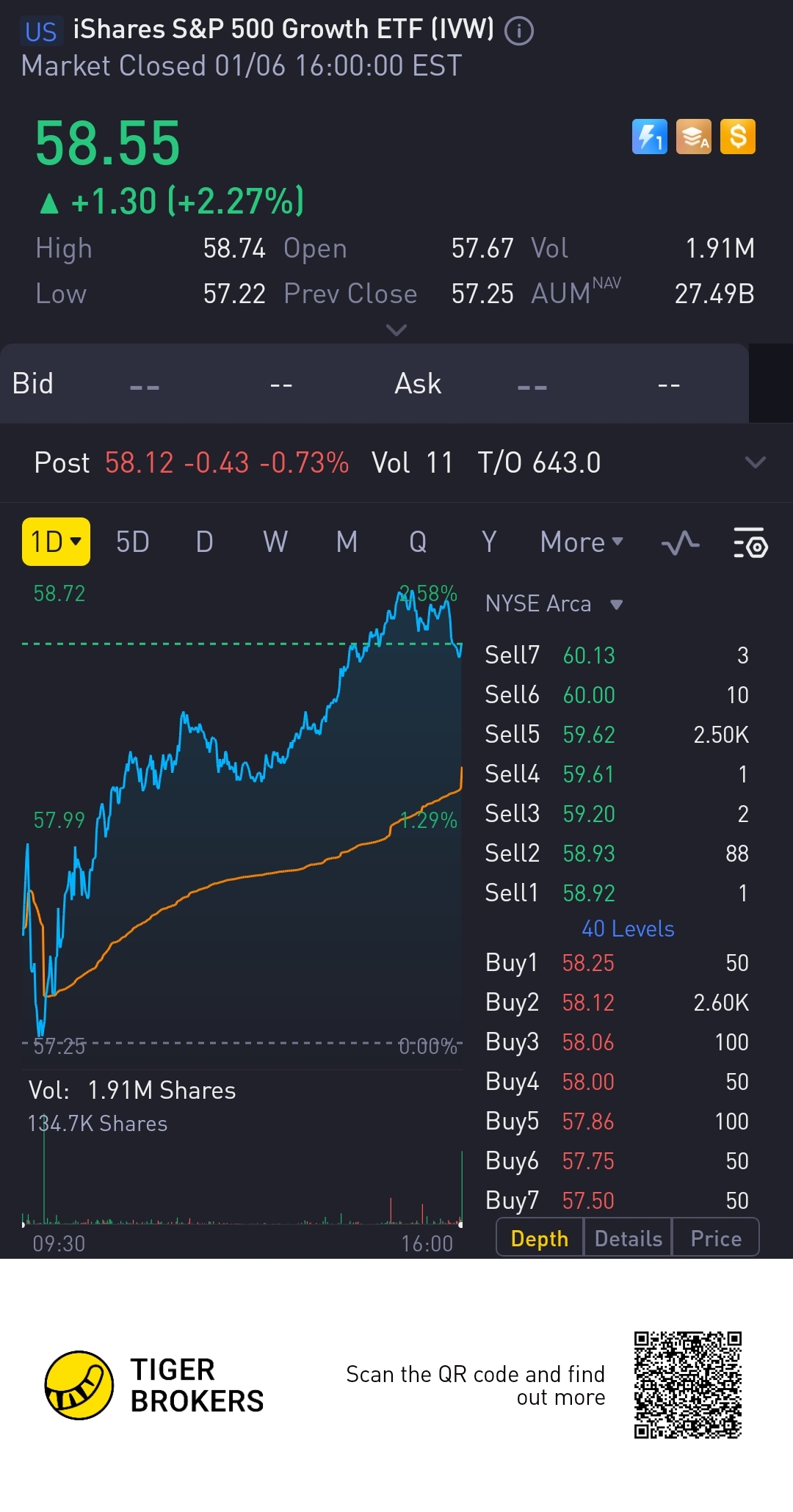Tap the Prev Close value 57.25
793x1512 pixels.
click(x=482, y=294)
